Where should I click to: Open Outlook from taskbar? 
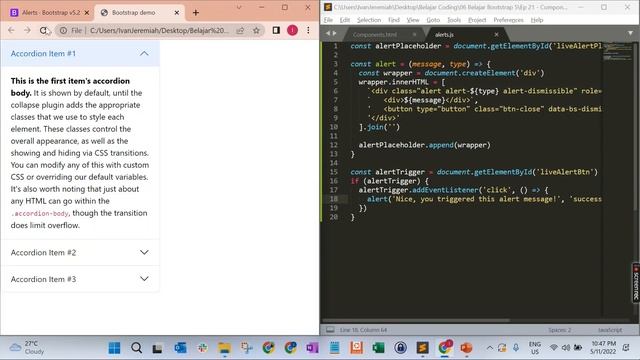tap(180, 348)
